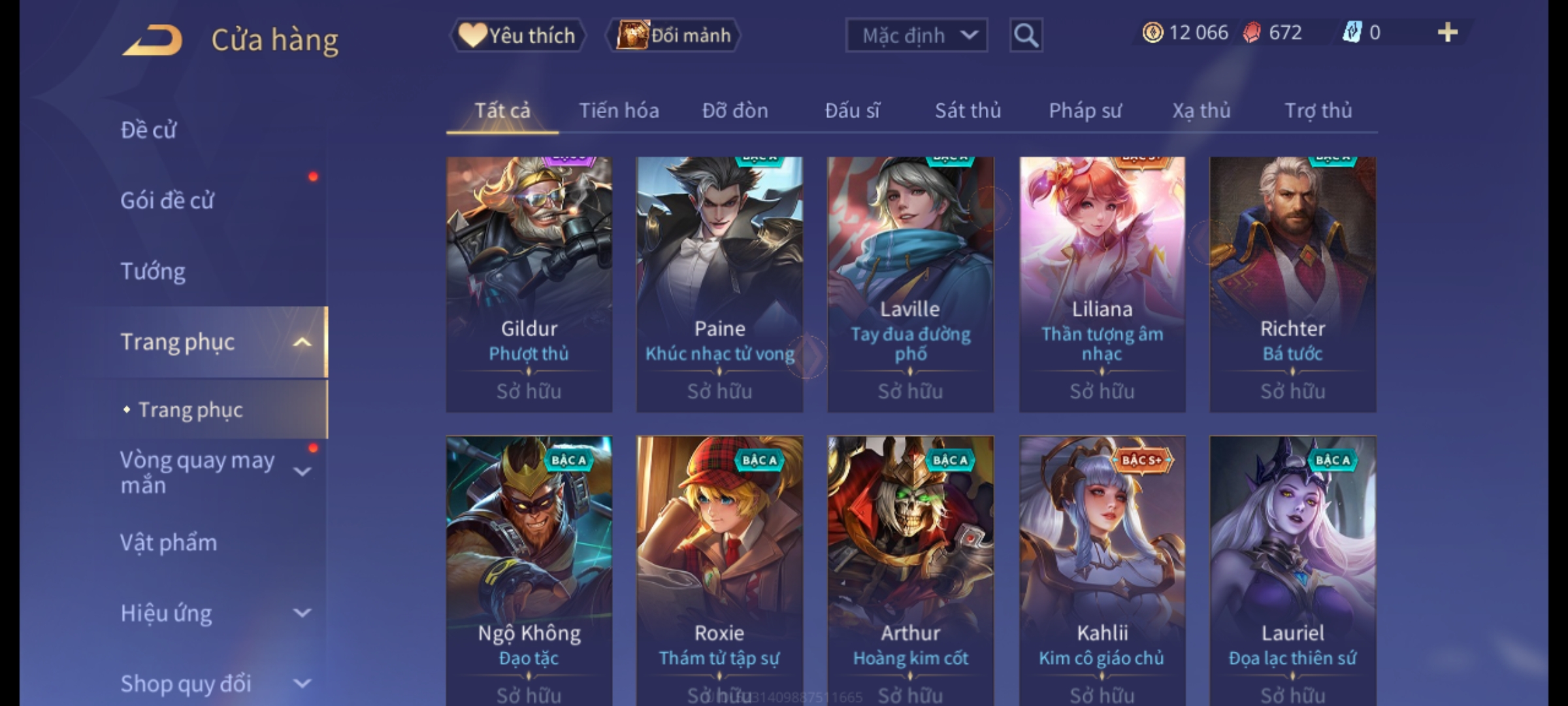
Task: Tap the blue voucher currency icon
Action: (1352, 32)
